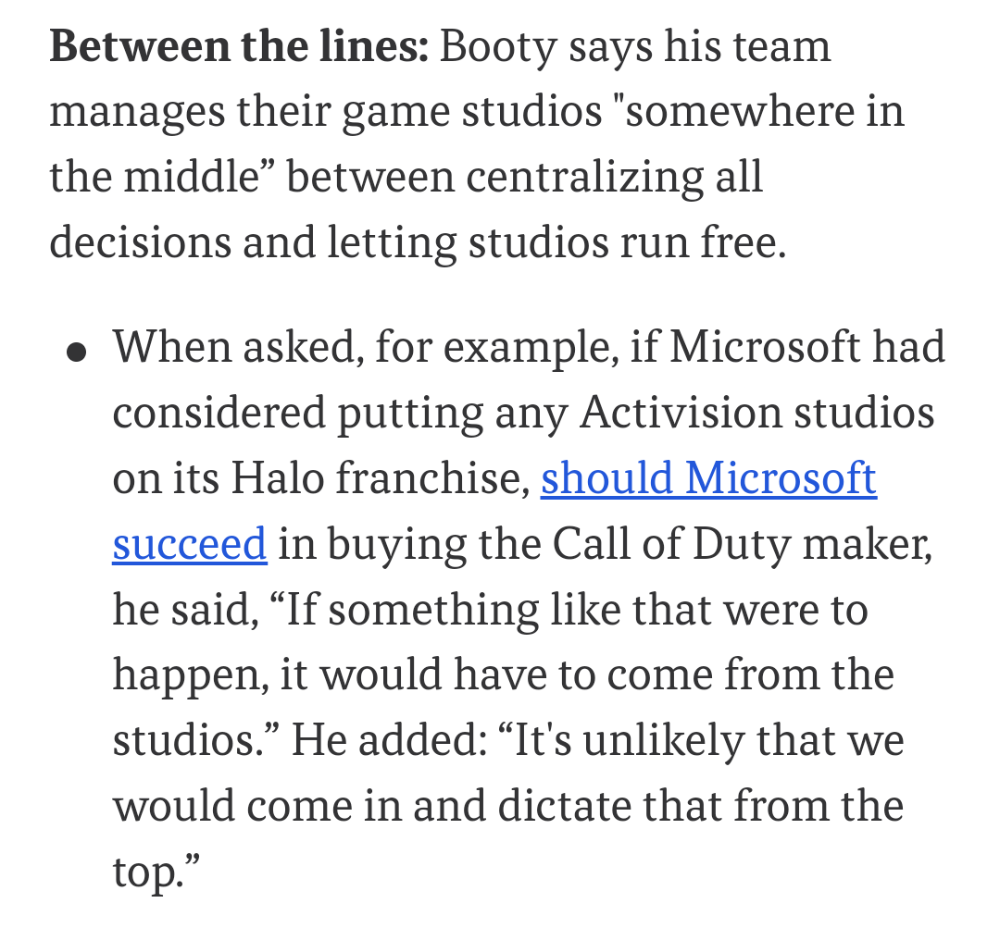Click the phrase "somewhere in" quote start

pyautogui.click(x=764, y=112)
